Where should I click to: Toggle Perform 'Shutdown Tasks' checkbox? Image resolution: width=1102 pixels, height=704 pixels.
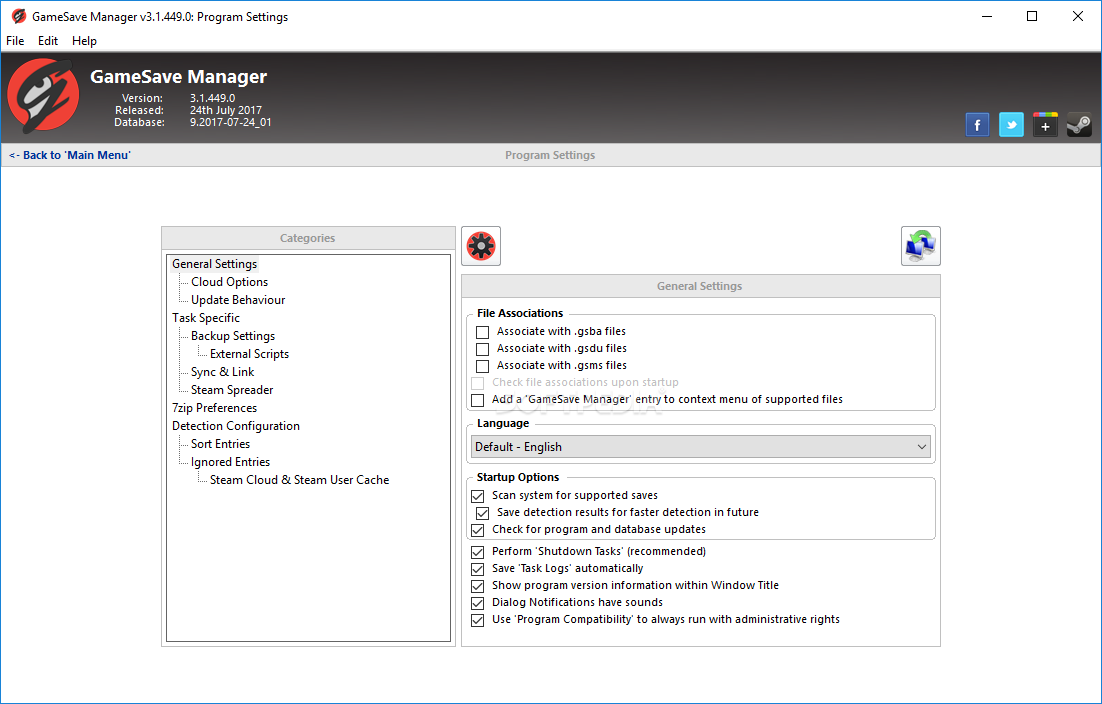(x=478, y=552)
